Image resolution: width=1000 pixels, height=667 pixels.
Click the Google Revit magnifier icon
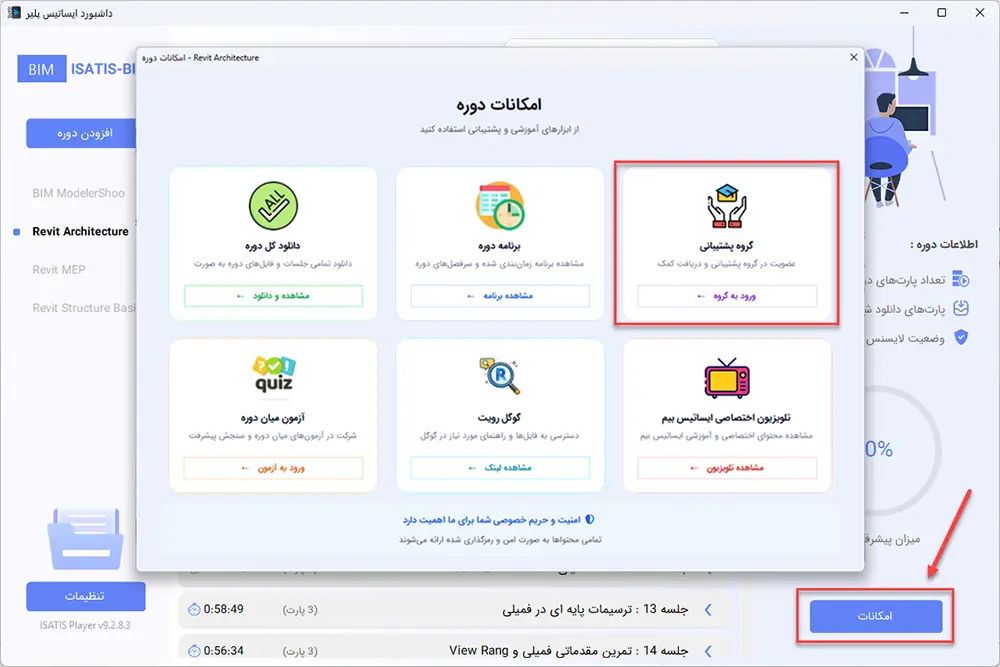500,376
